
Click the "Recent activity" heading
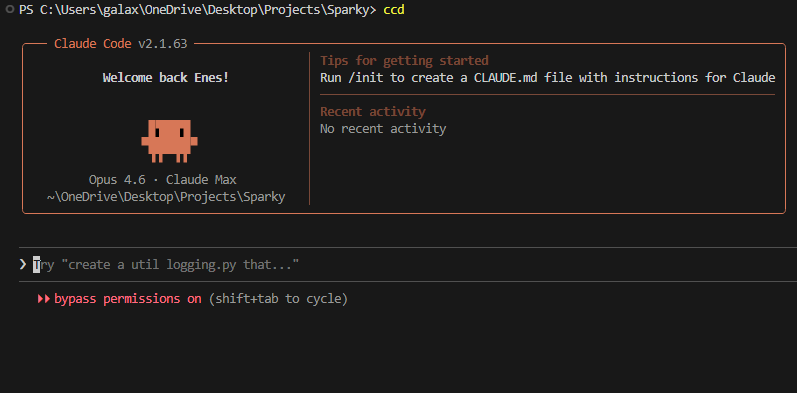373,111
